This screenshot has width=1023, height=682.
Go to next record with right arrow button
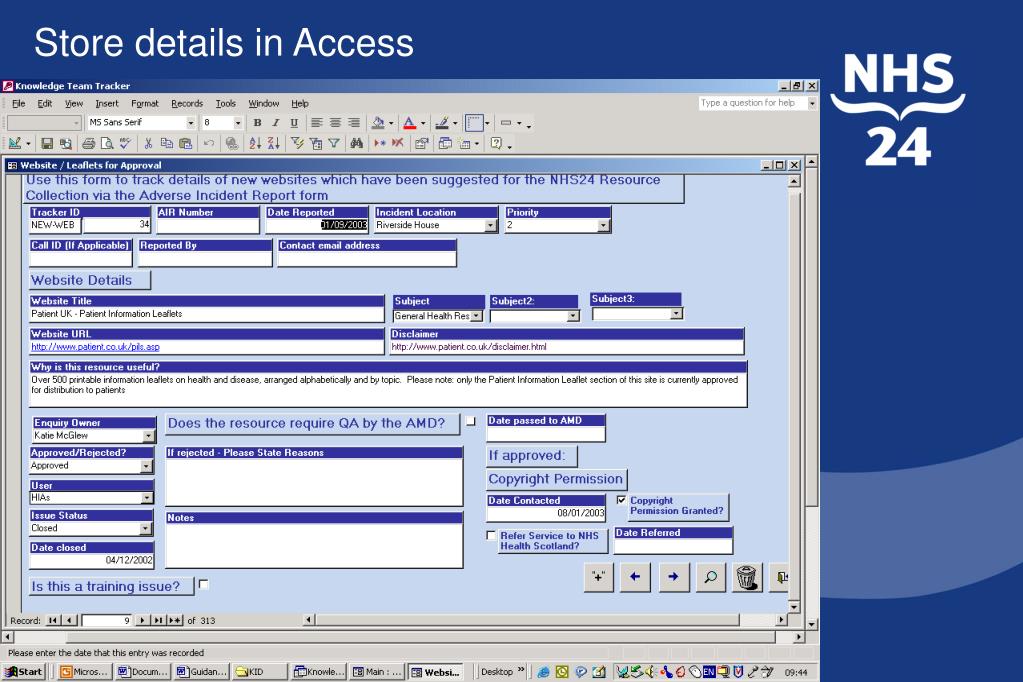pos(673,577)
